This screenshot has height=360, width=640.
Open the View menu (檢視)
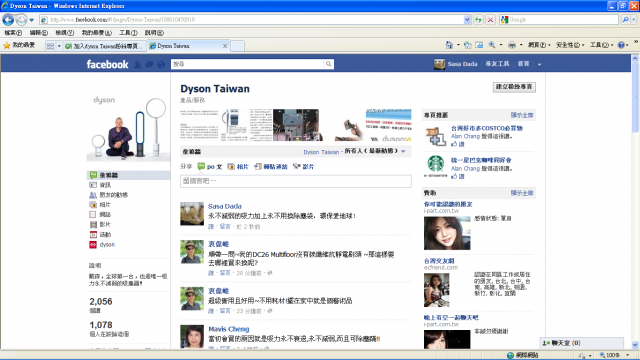click(x=64, y=33)
